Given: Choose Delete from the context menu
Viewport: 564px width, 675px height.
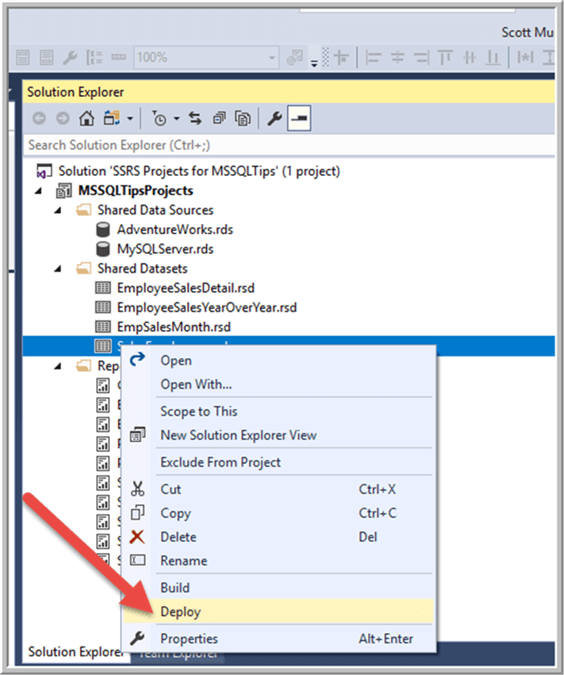Looking at the screenshot, I should [279, 537].
